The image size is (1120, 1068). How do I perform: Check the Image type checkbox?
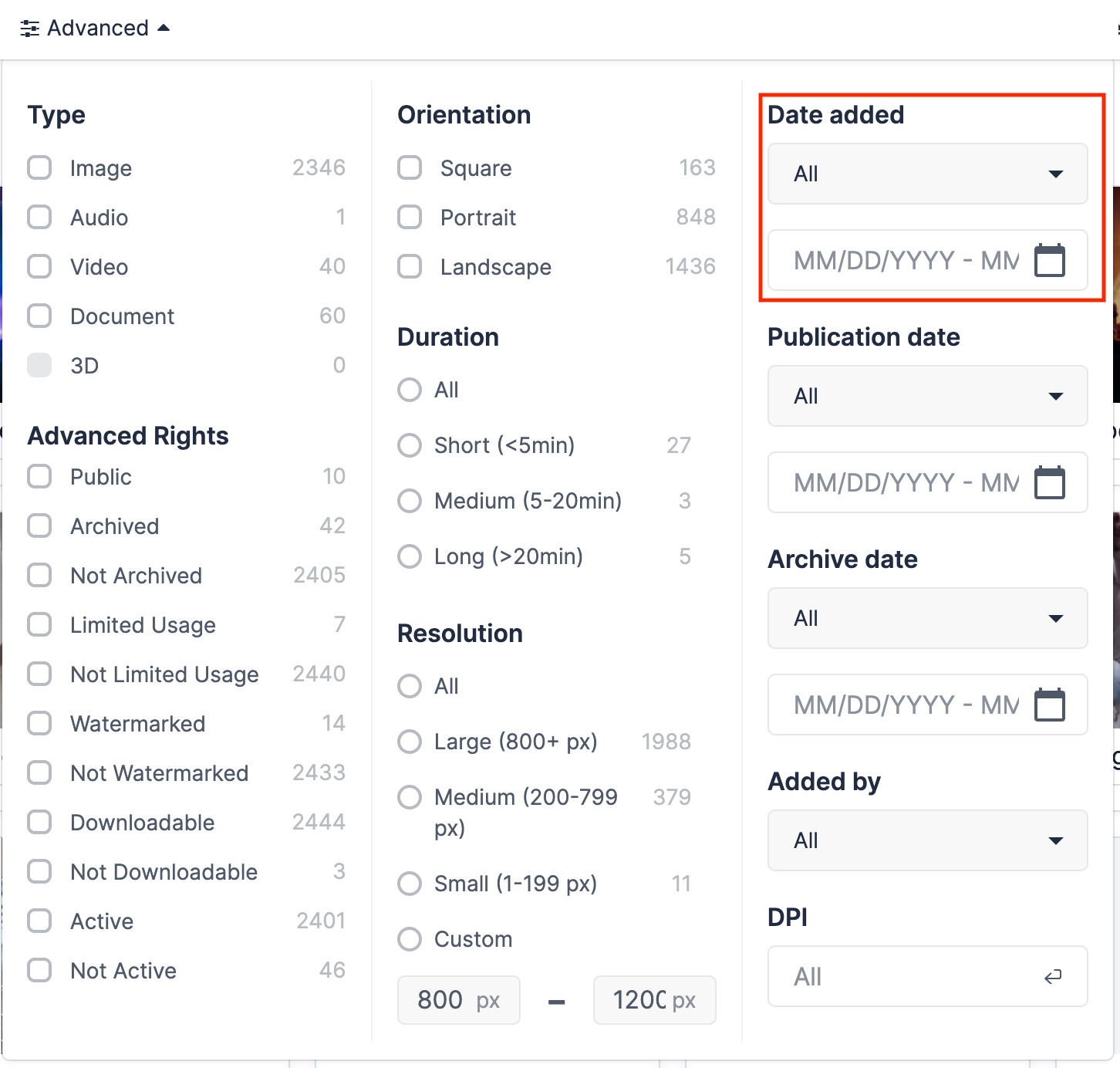[x=39, y=167]
